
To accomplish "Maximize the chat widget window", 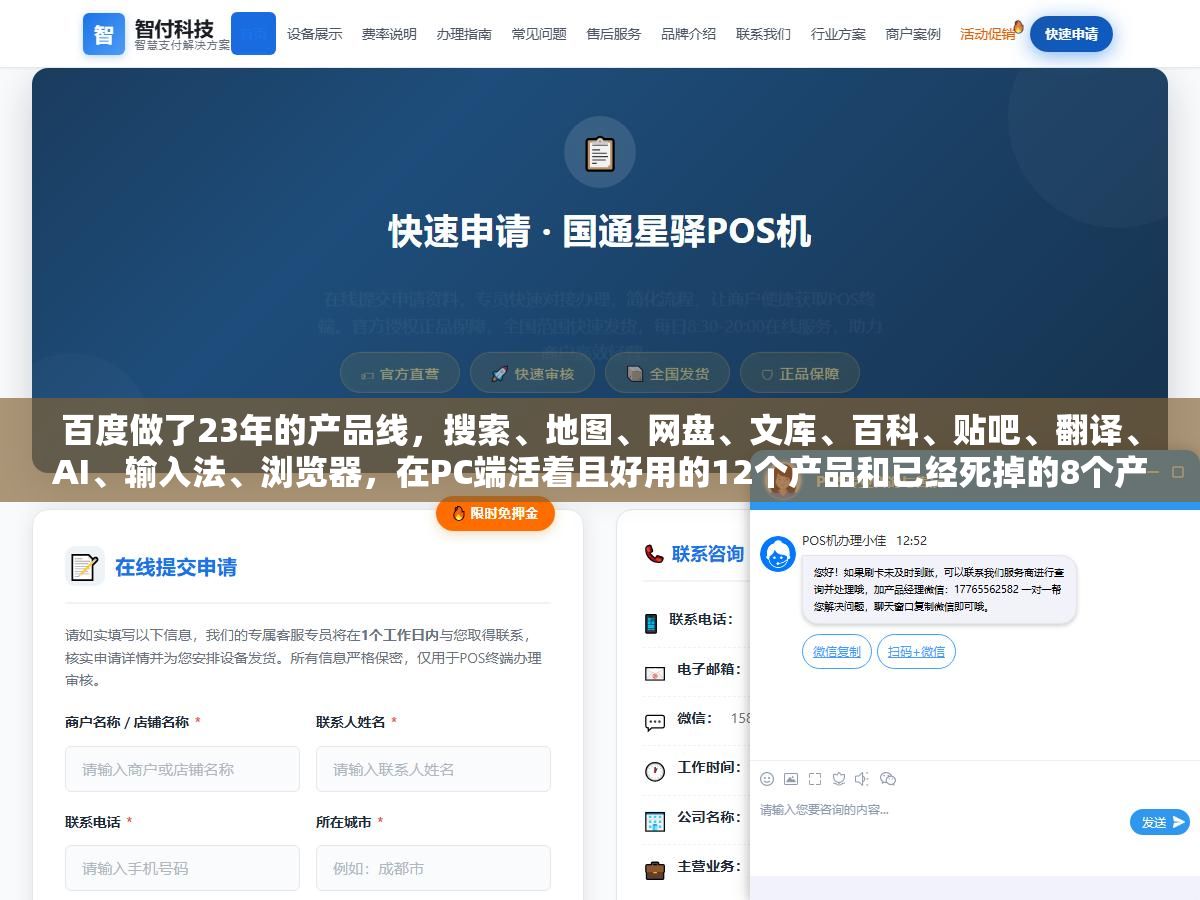I will pos(1177,472).
